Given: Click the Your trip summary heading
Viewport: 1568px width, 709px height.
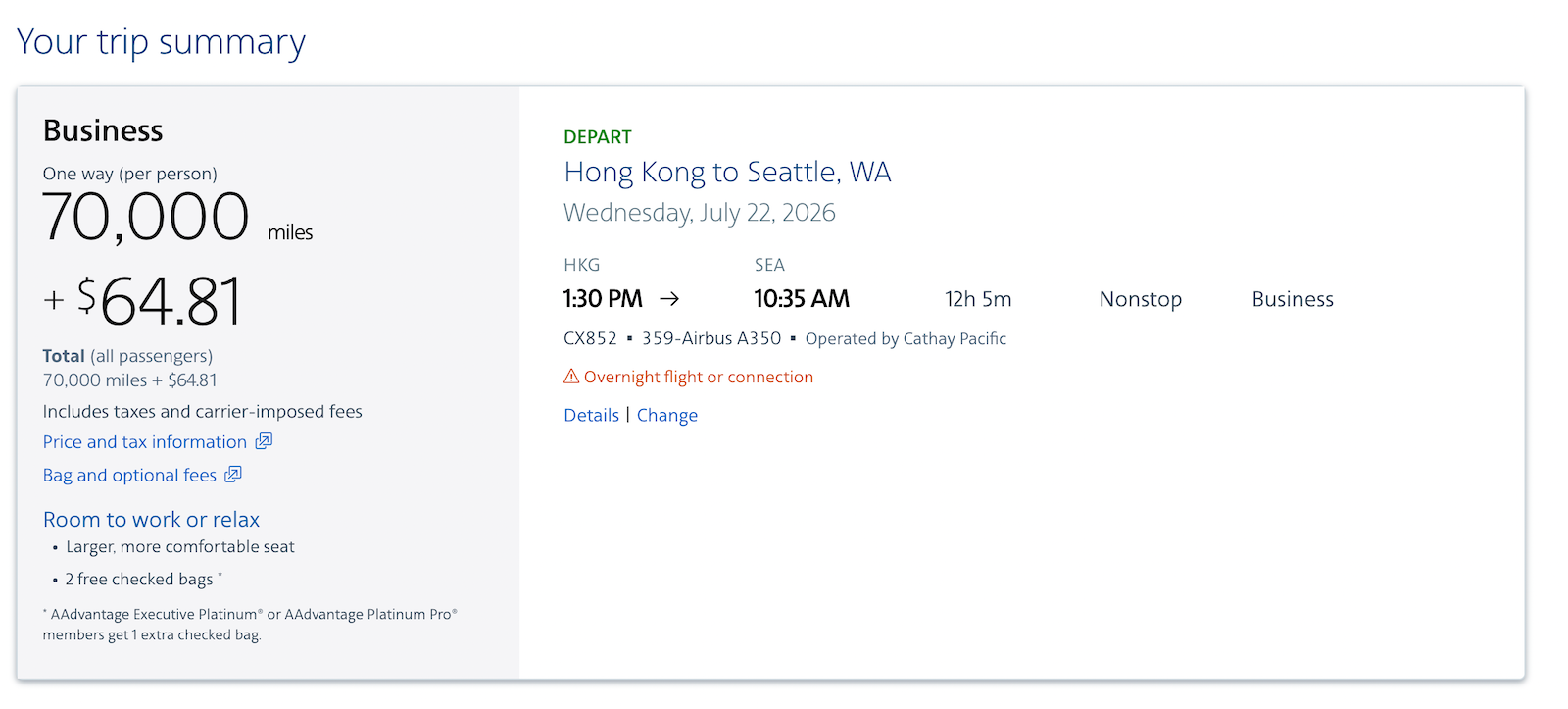Looking at the screenshot, I should pyautogui.click(x=161, y=42).
